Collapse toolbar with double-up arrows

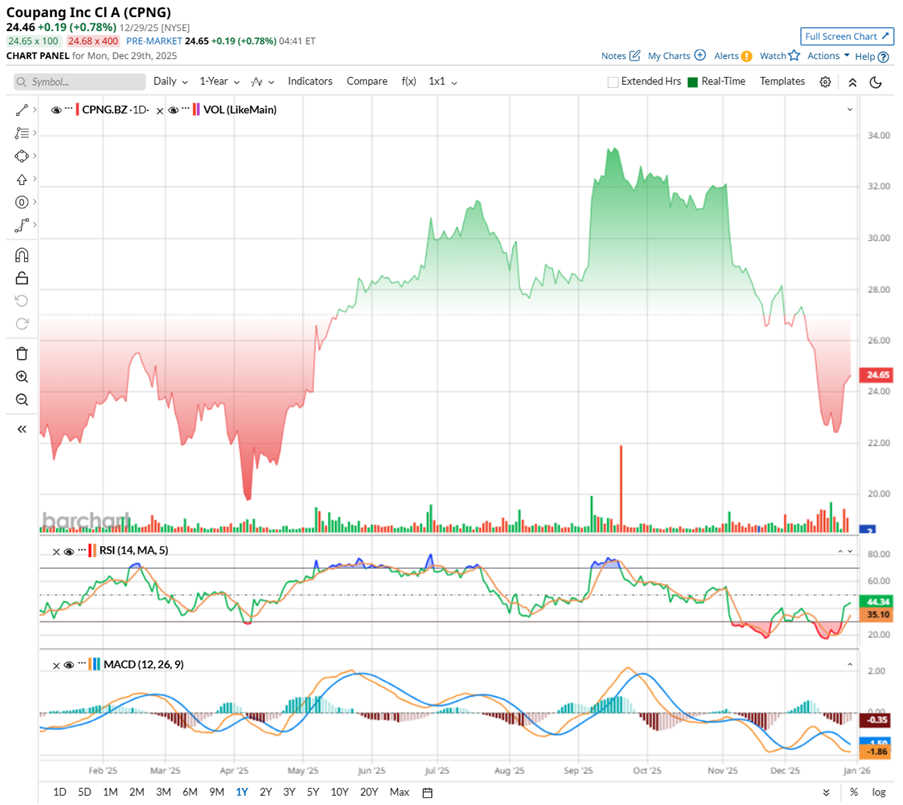click(x=852, y=82)
